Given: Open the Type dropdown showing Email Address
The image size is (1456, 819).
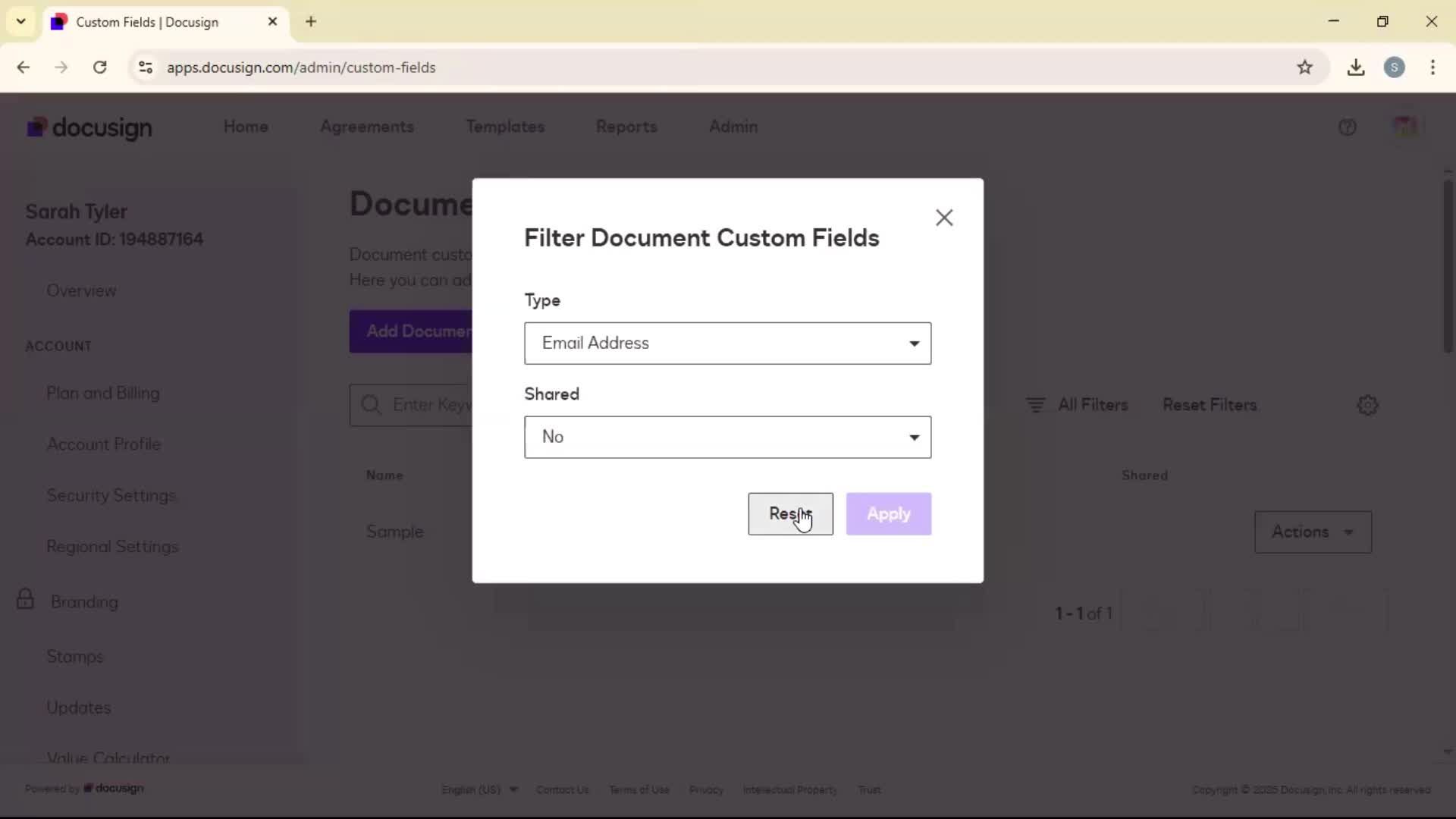Looking at the screenshot, I should (727, 343).
